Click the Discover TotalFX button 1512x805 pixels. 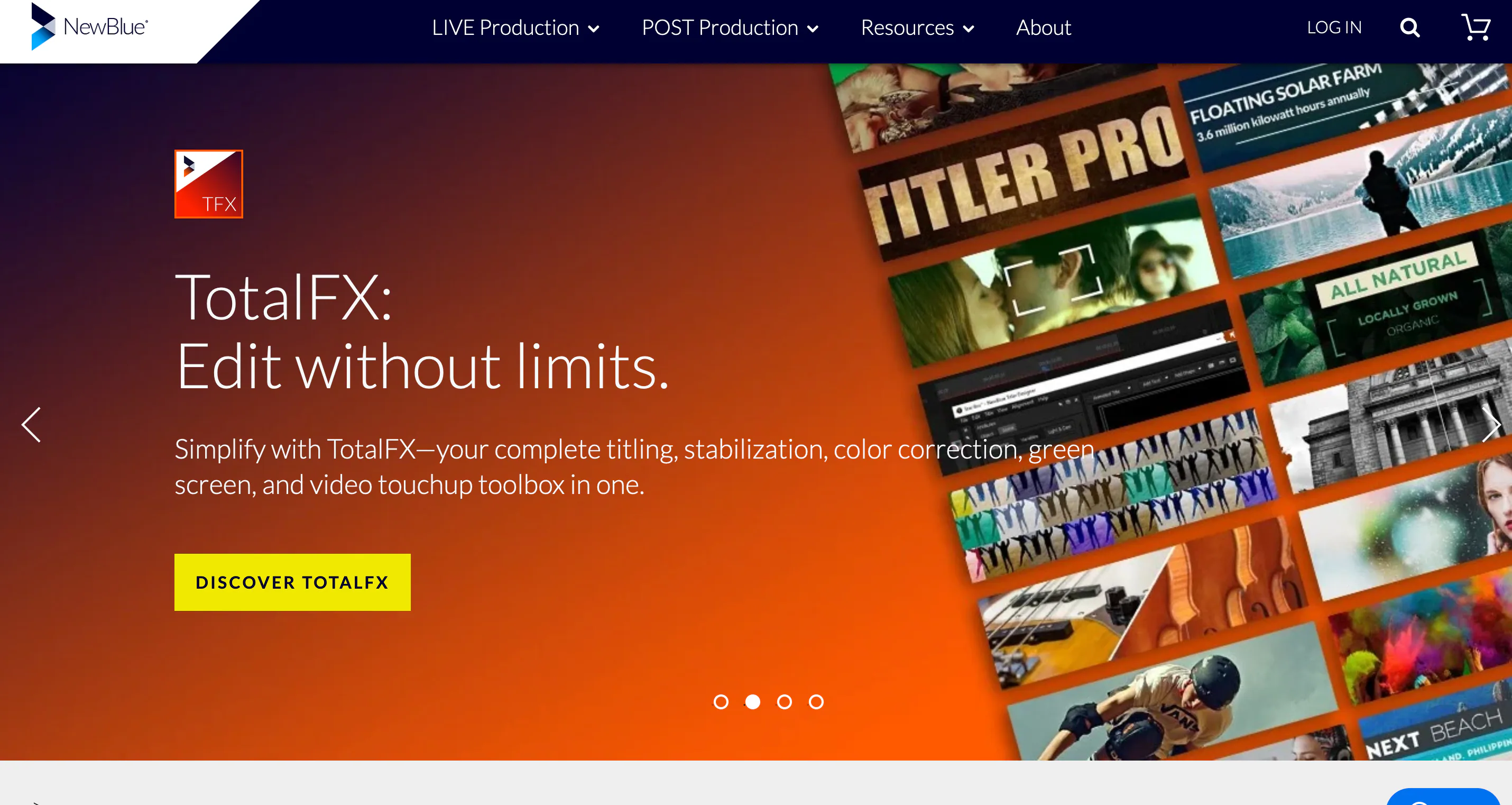292,582
